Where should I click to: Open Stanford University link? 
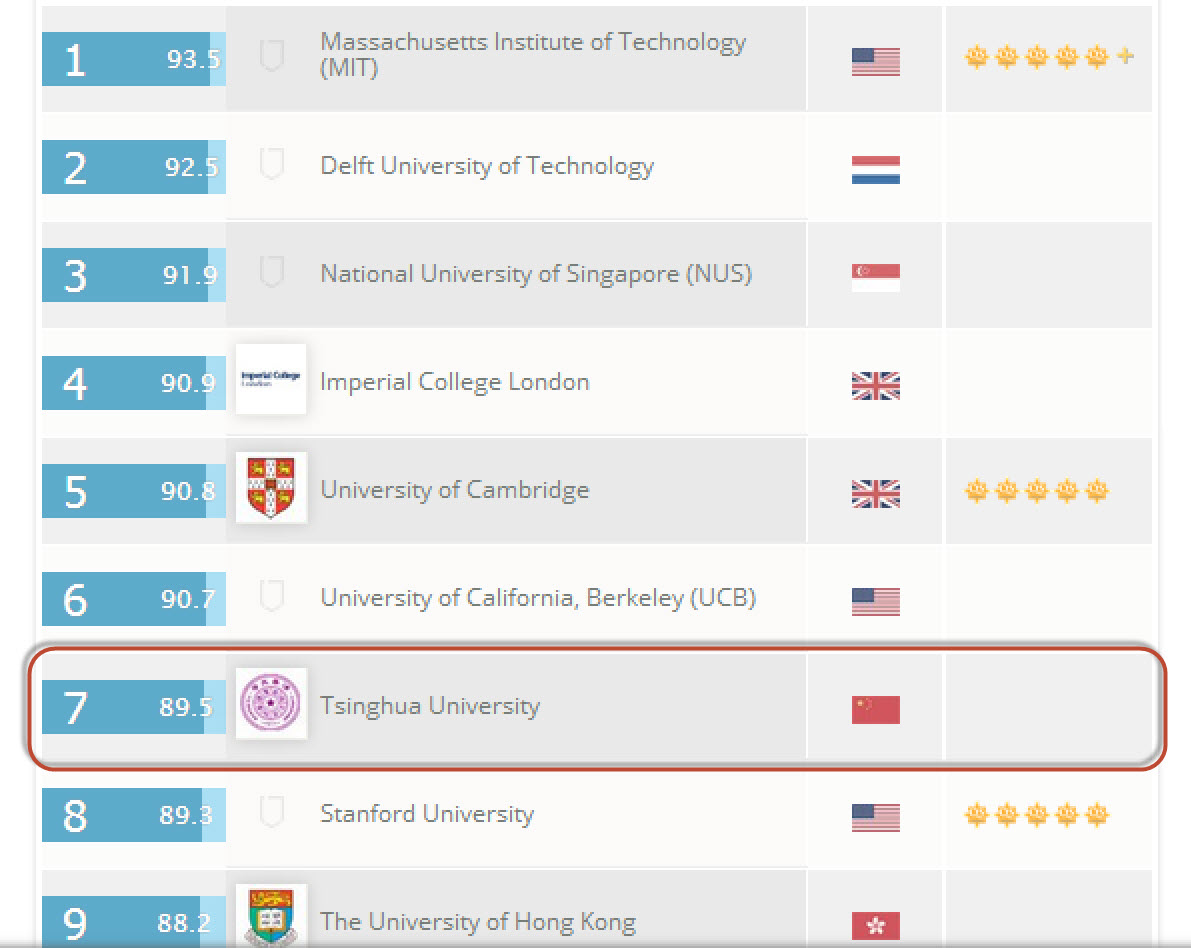click(427, 814)
